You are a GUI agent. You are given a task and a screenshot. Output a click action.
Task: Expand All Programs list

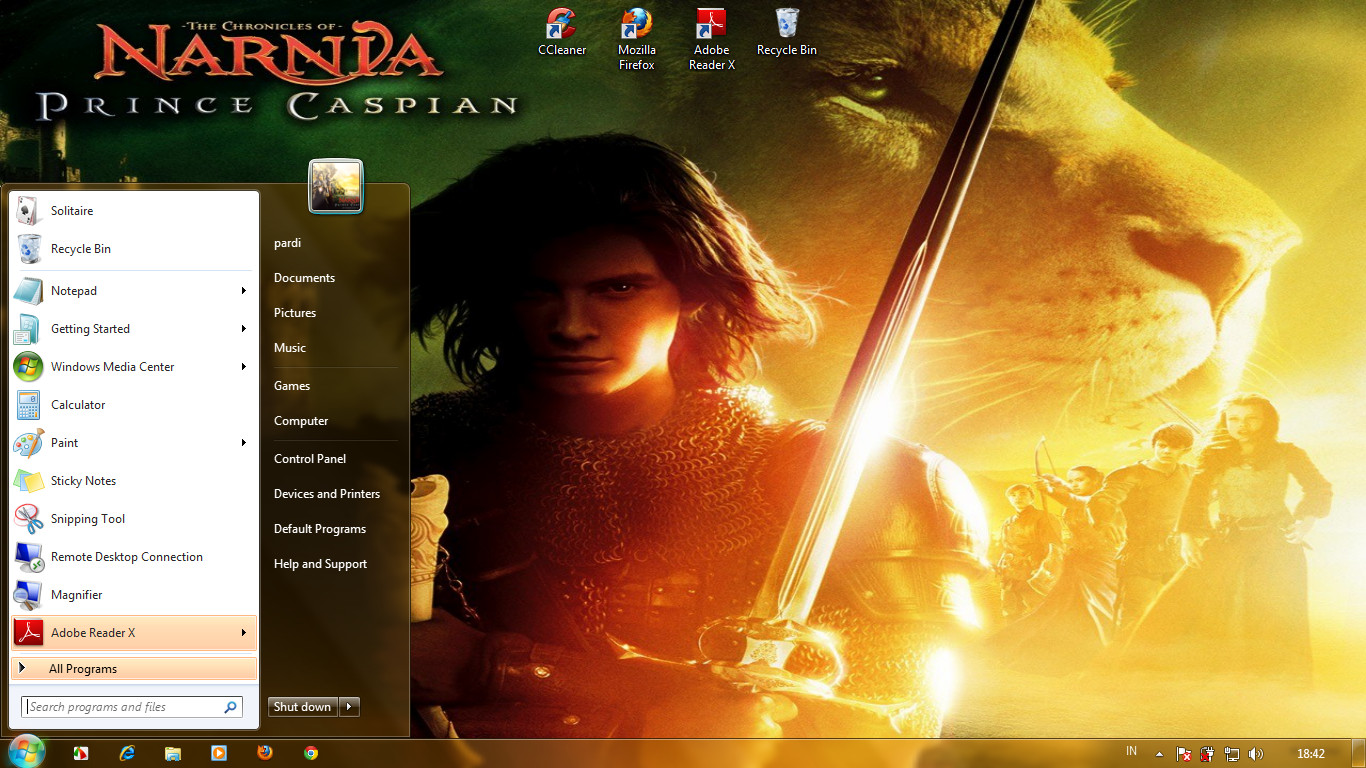click(x=134, y=669)
